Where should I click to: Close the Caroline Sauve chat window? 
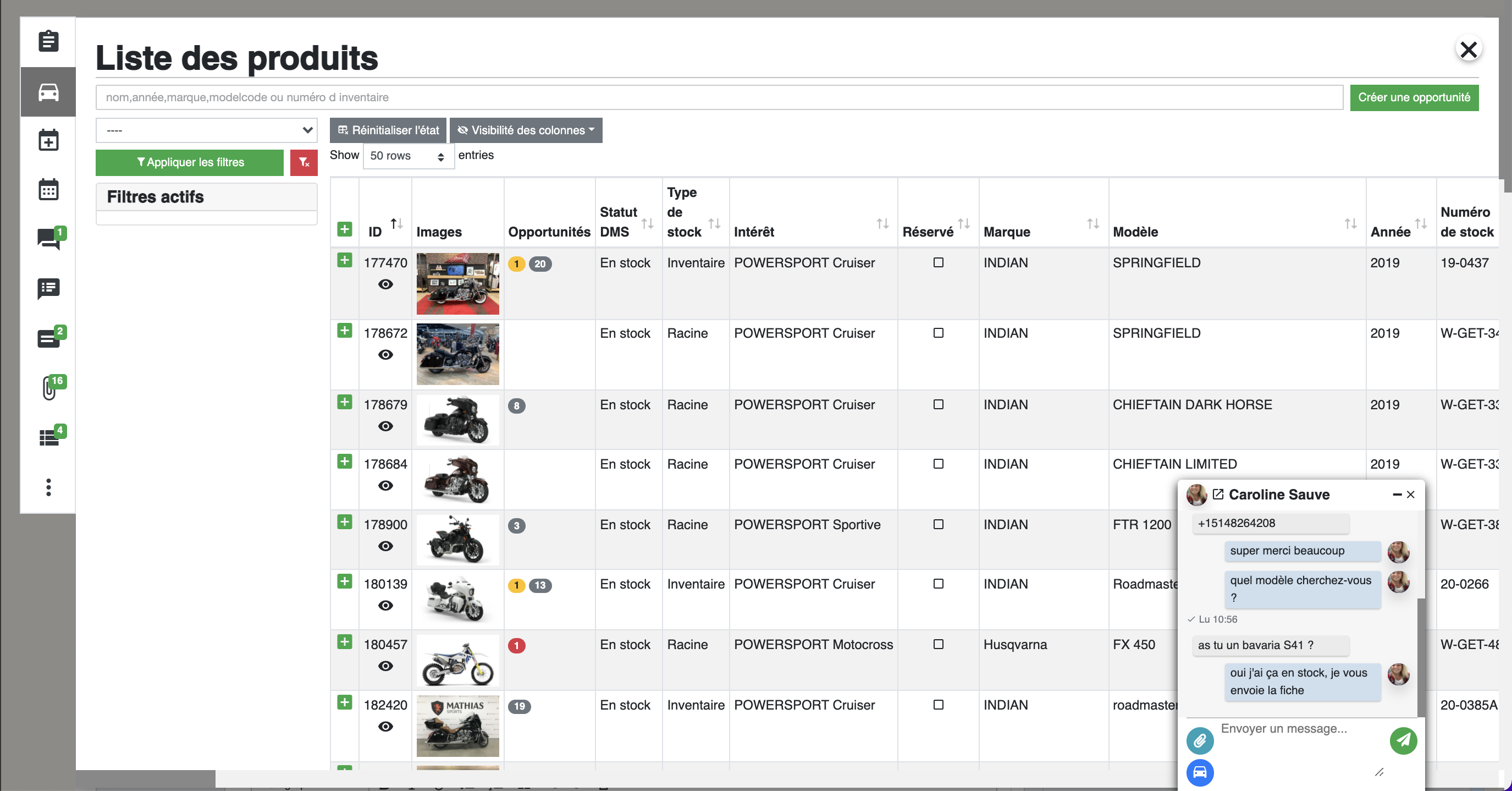coord(1410,495)
